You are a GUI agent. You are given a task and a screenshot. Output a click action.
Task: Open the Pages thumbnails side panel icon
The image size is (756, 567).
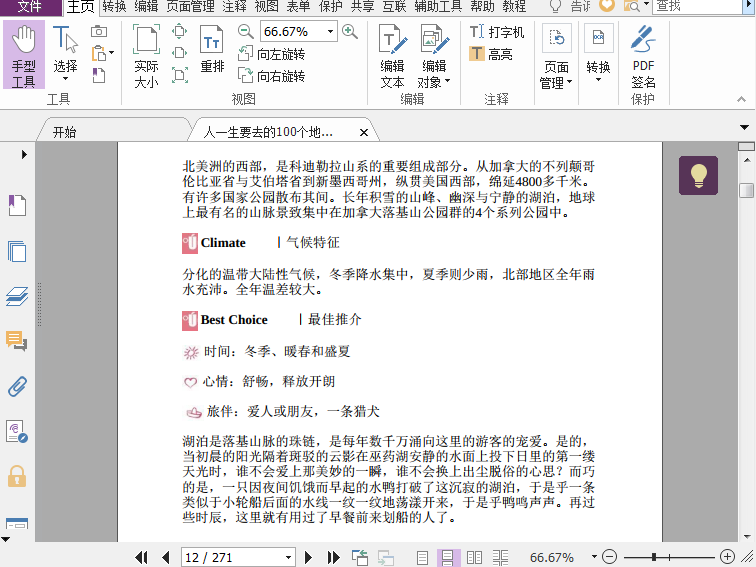pos(17,251)
